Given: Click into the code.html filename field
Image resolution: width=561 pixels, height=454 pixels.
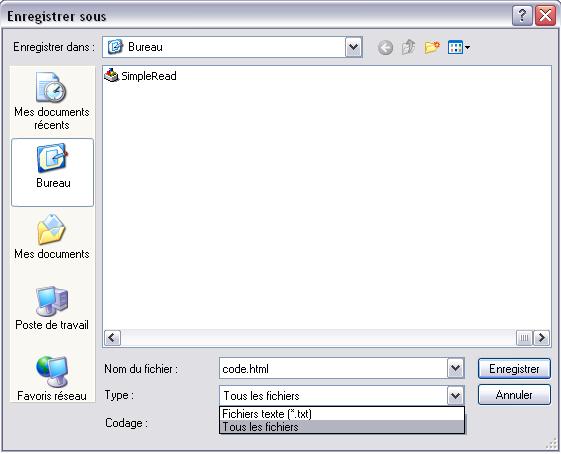Looking at the screenshot, I should (333, 368).
